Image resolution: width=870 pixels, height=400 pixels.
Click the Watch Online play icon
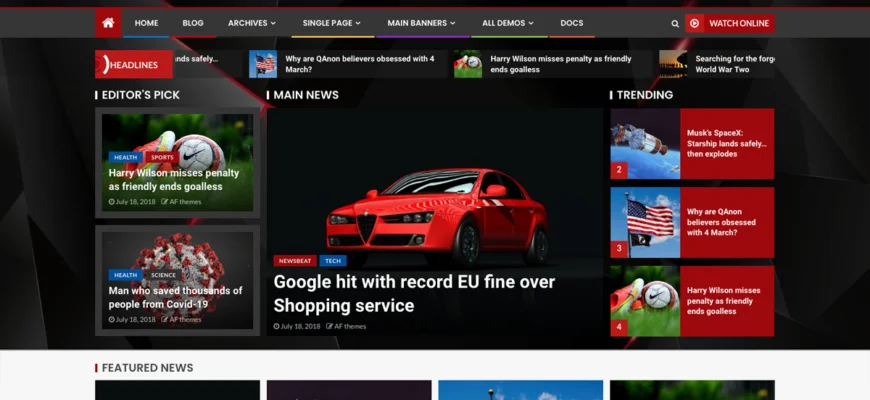point(695,23)
